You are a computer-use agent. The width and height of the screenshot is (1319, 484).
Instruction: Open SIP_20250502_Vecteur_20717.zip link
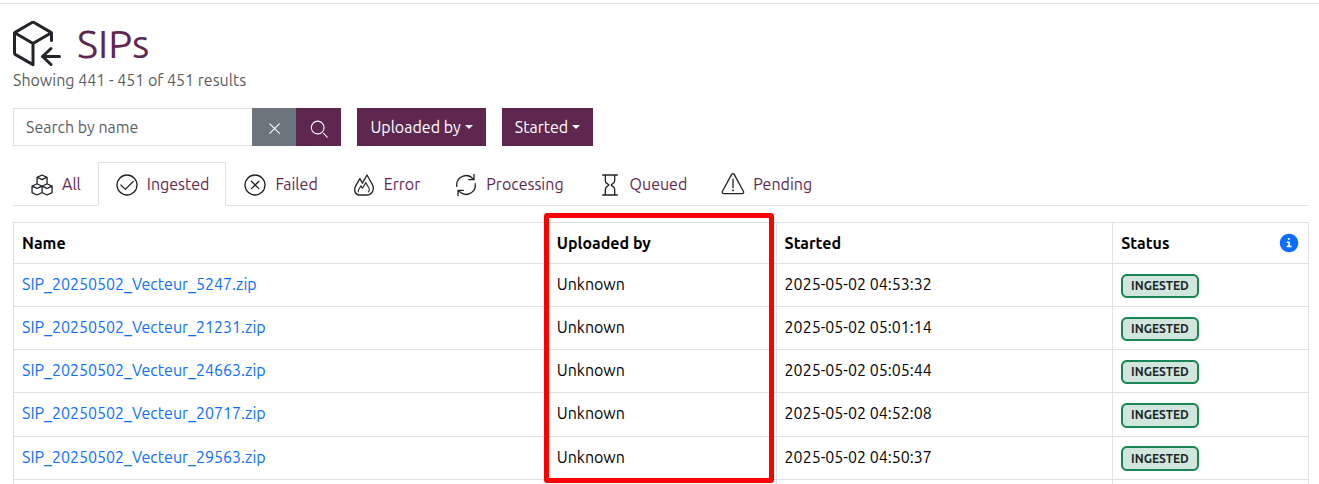[144, 413]
